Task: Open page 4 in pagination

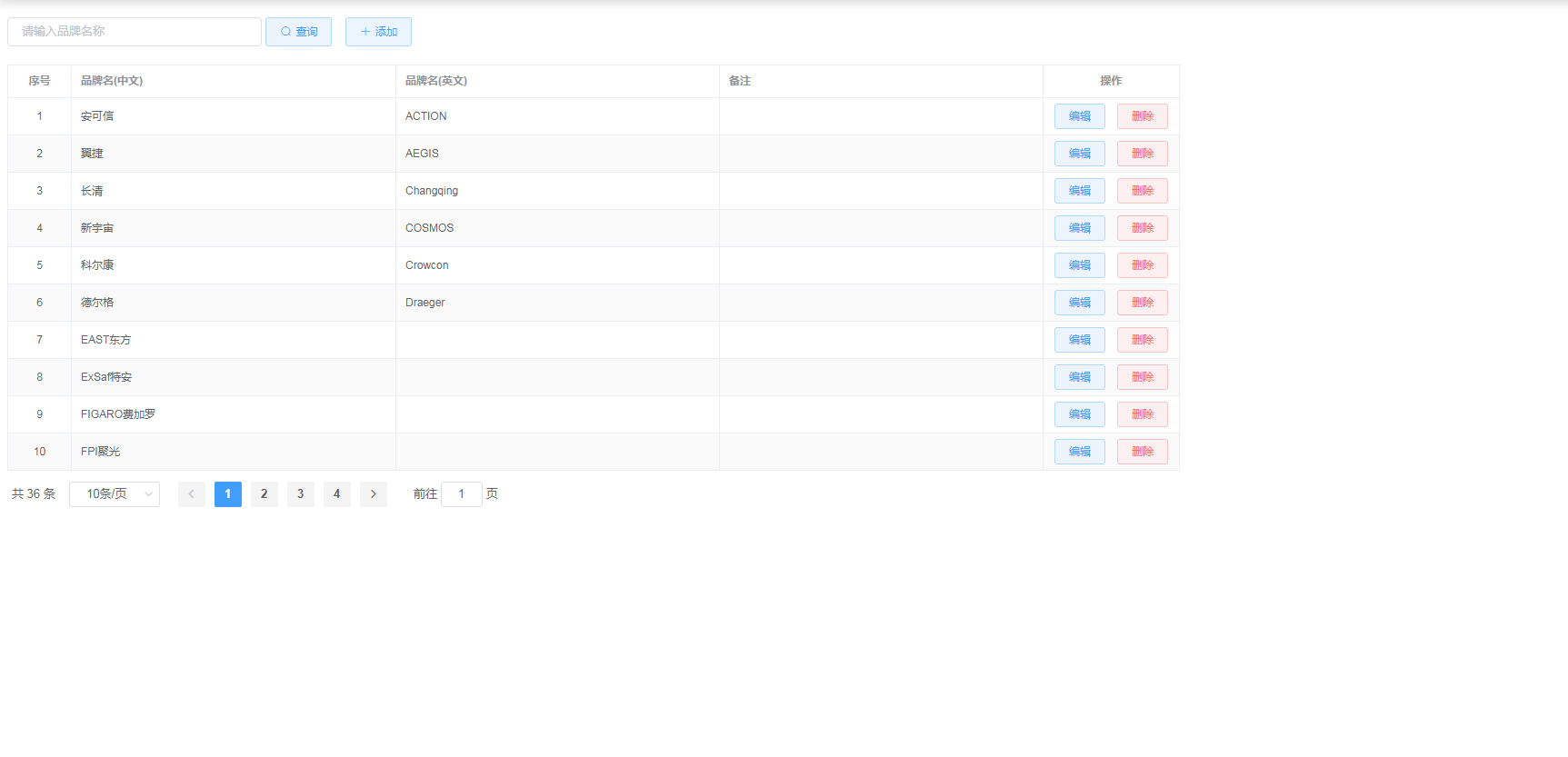Action: [336, 494]
